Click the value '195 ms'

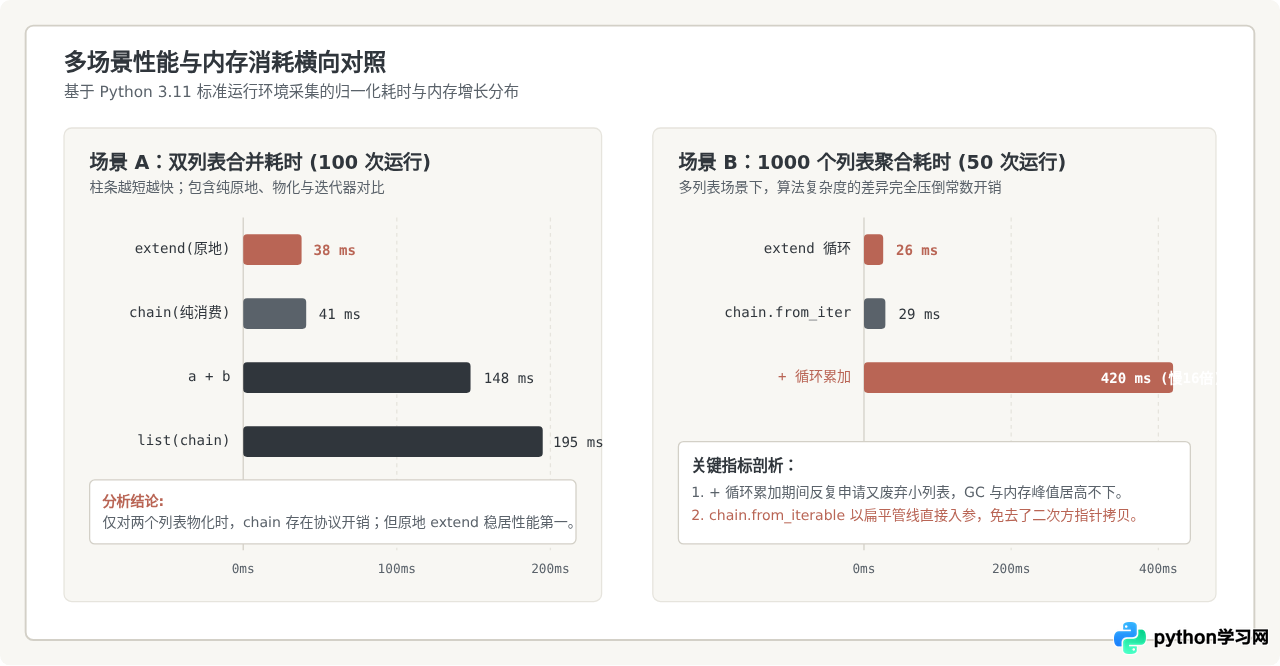point(578,443)
